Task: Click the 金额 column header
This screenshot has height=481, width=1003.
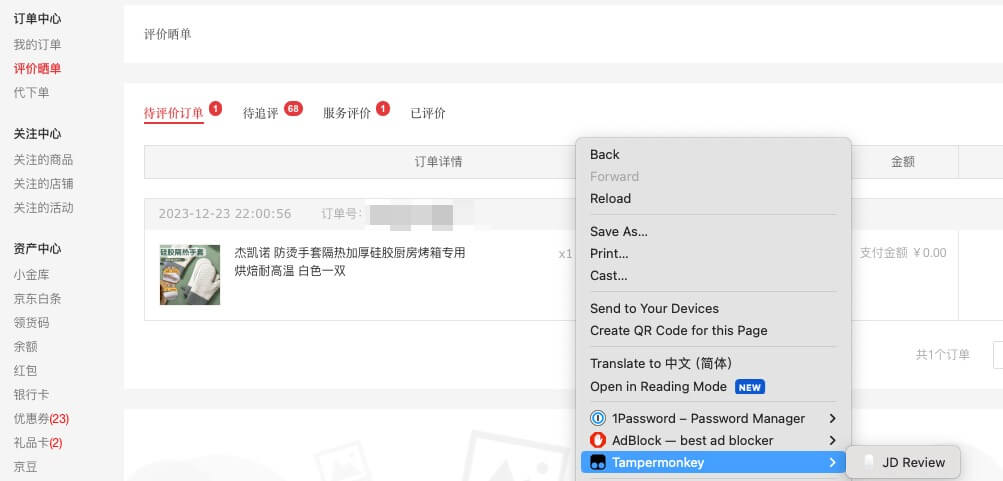Action: (x=903, y=162)
